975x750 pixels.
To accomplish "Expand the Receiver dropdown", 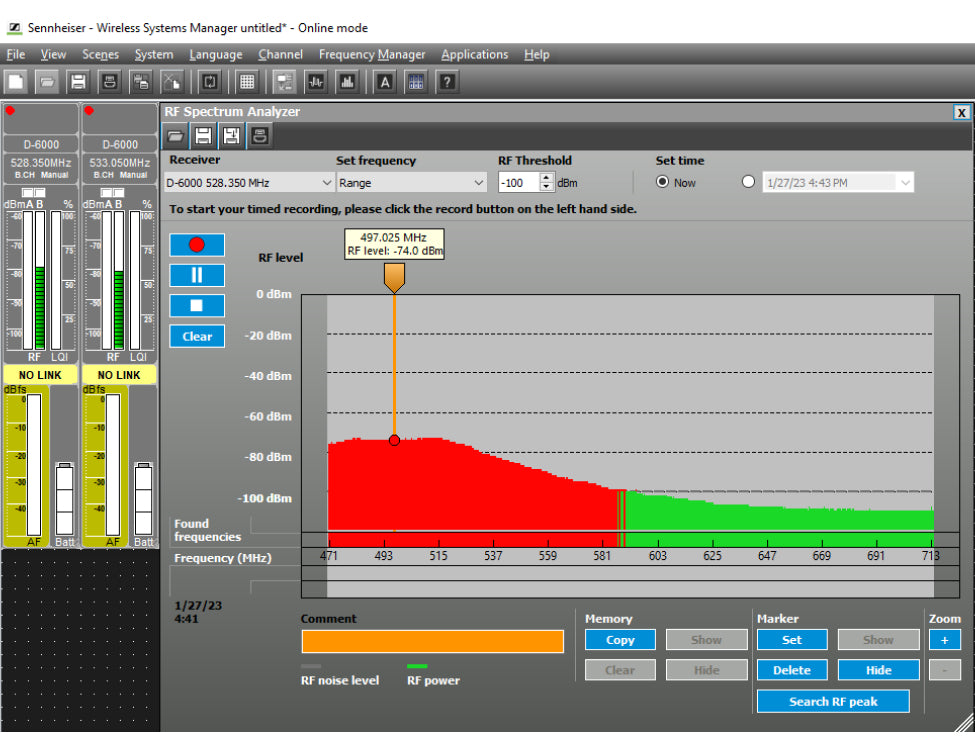I will pos(327,183).
